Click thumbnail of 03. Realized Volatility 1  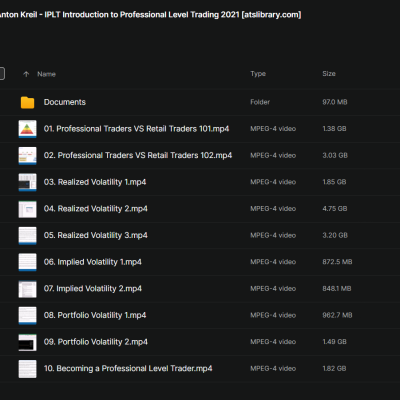point(27,182)
